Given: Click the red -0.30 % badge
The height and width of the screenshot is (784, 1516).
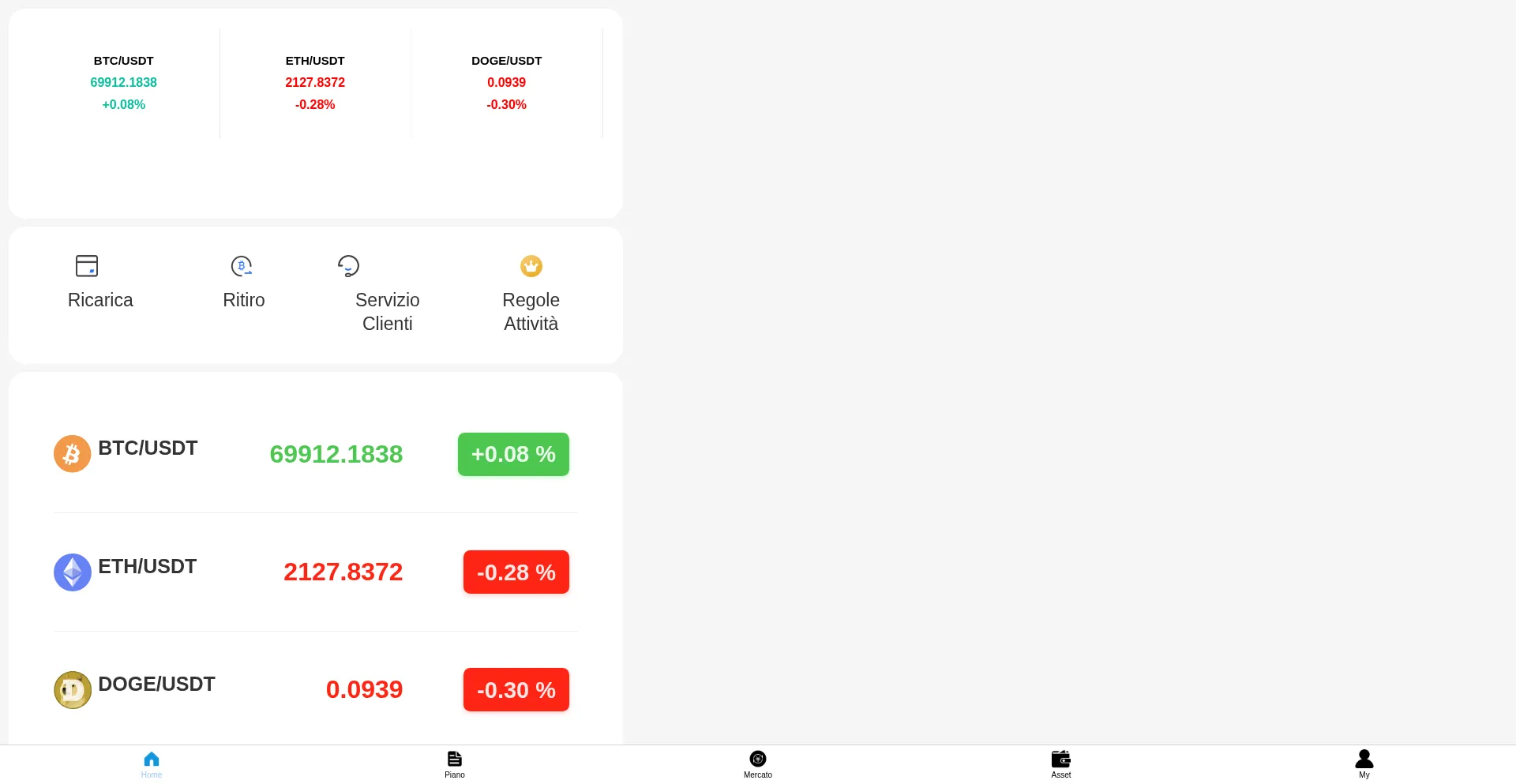Looking at the screenshot, I should coord(516,690).
